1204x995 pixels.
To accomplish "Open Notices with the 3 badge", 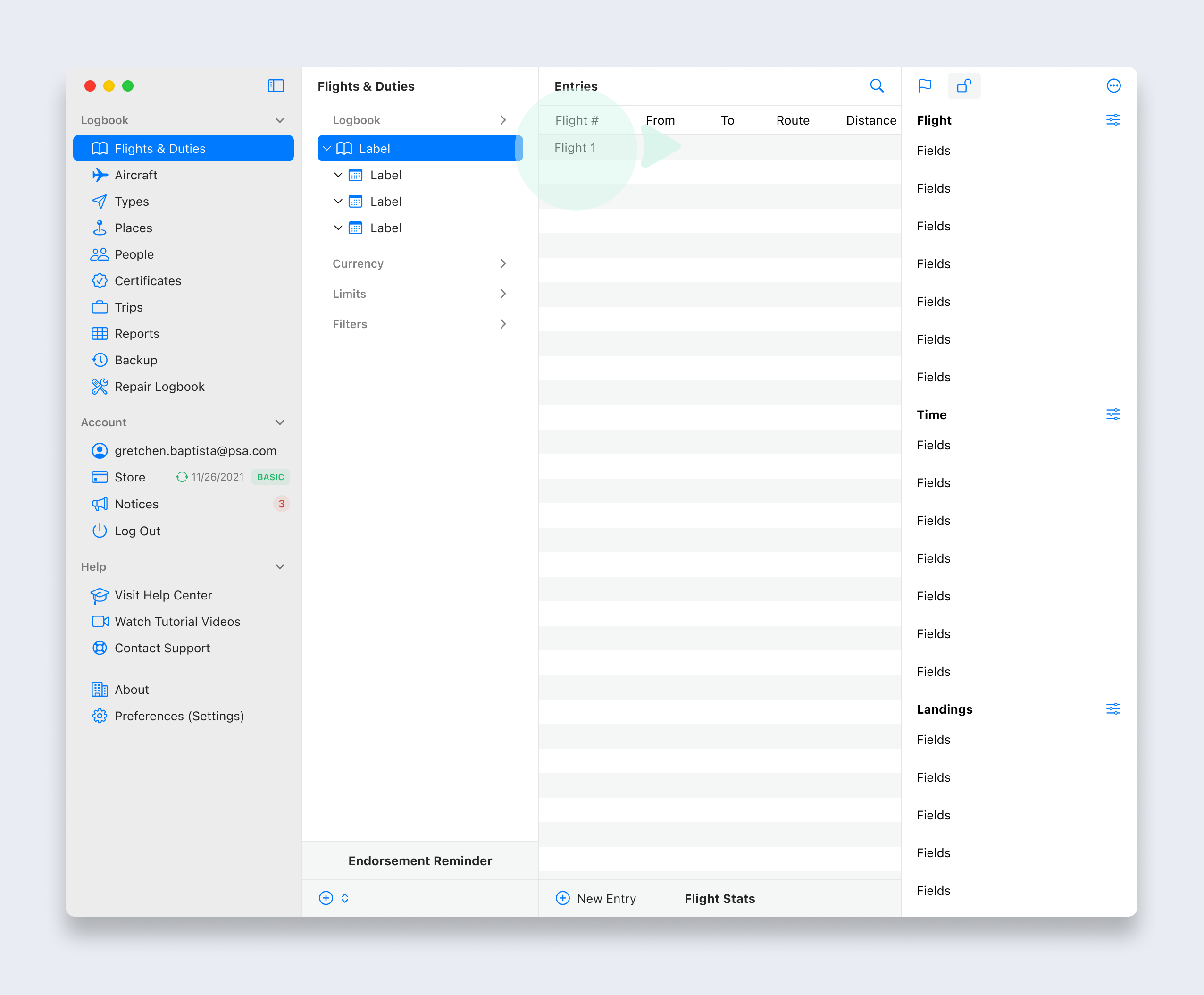I will (x=136, y=504).
